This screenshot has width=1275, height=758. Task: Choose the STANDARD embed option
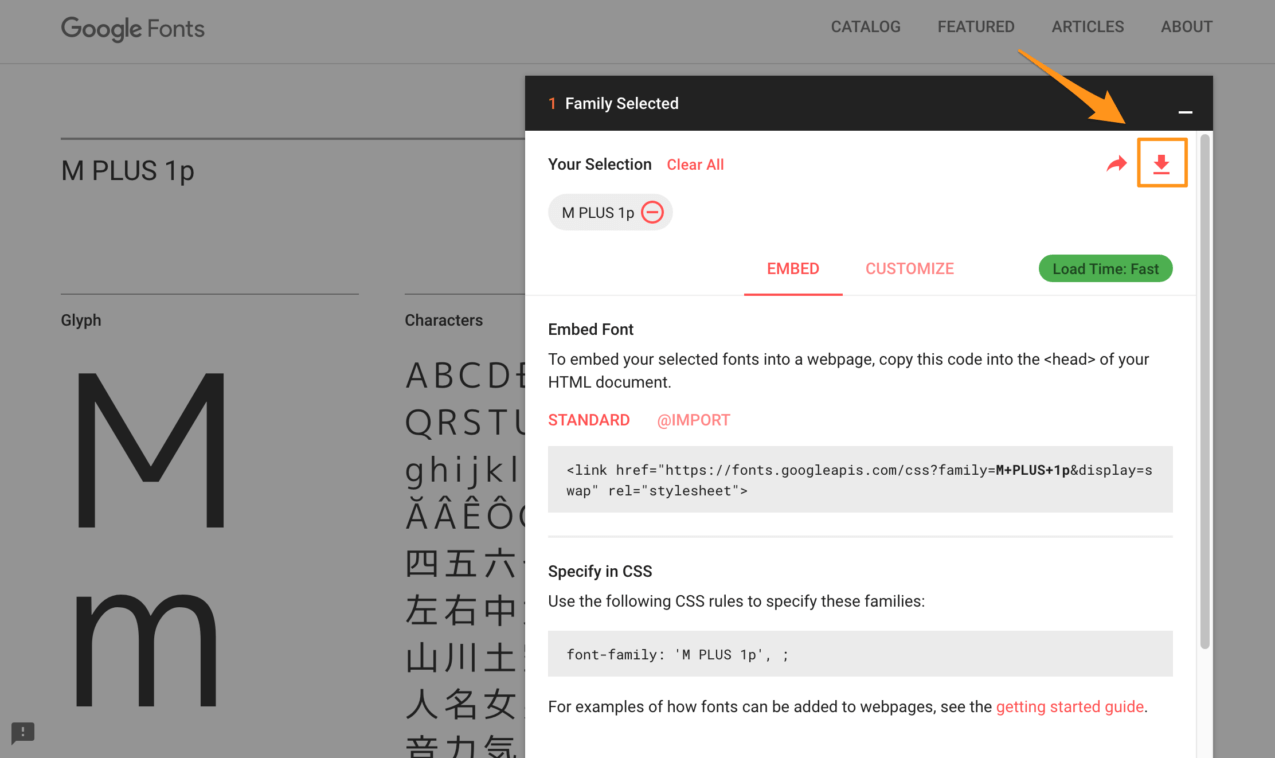[x=589, y=420]
